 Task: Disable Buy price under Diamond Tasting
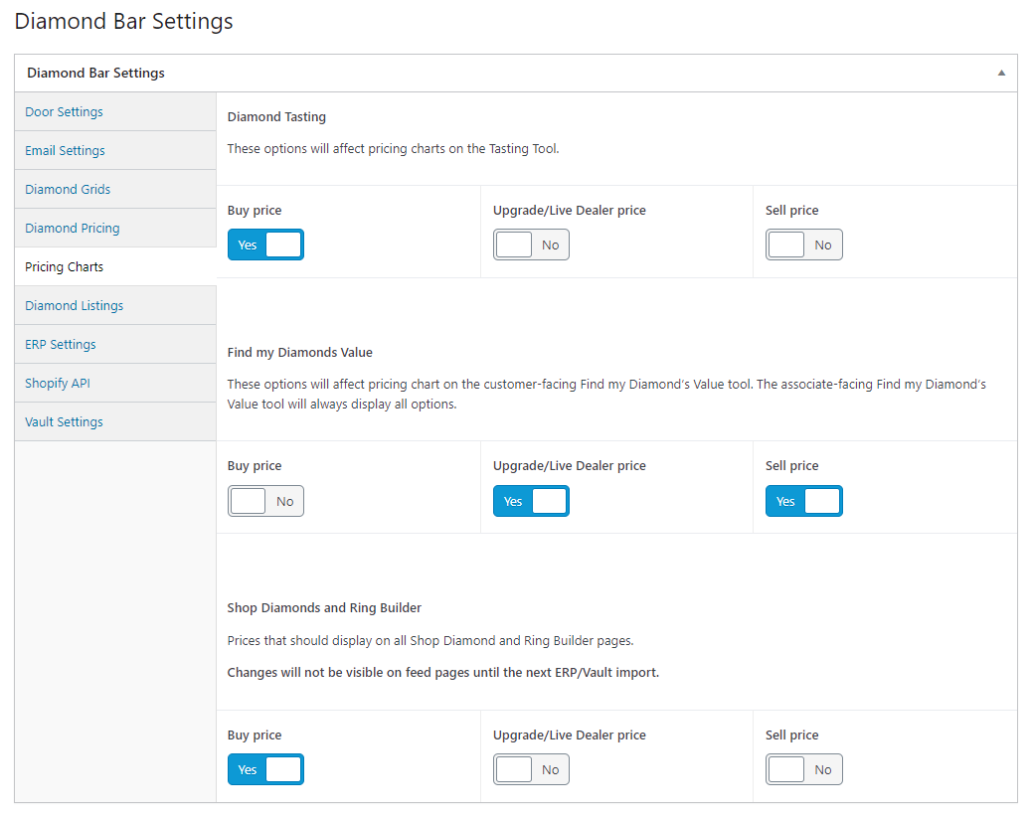pos(265,245)
